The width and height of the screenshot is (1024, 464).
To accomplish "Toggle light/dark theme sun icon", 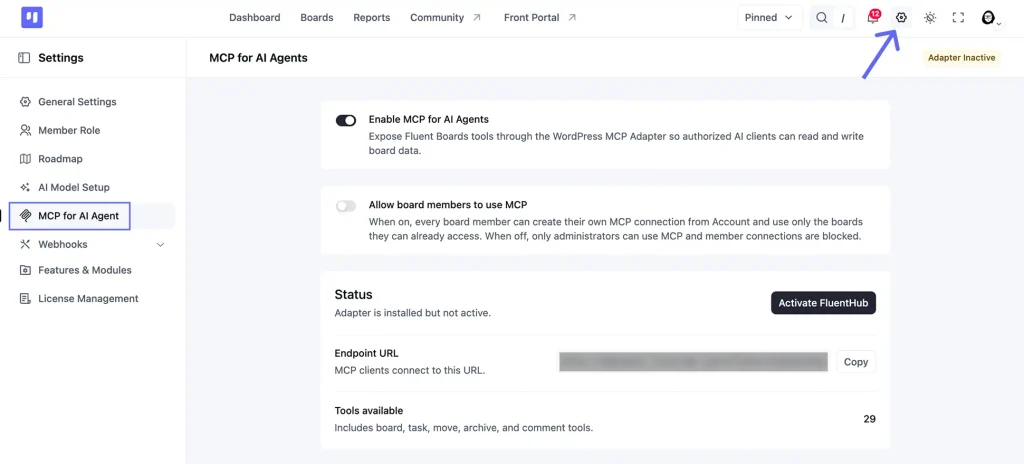I will coord(930,18).
